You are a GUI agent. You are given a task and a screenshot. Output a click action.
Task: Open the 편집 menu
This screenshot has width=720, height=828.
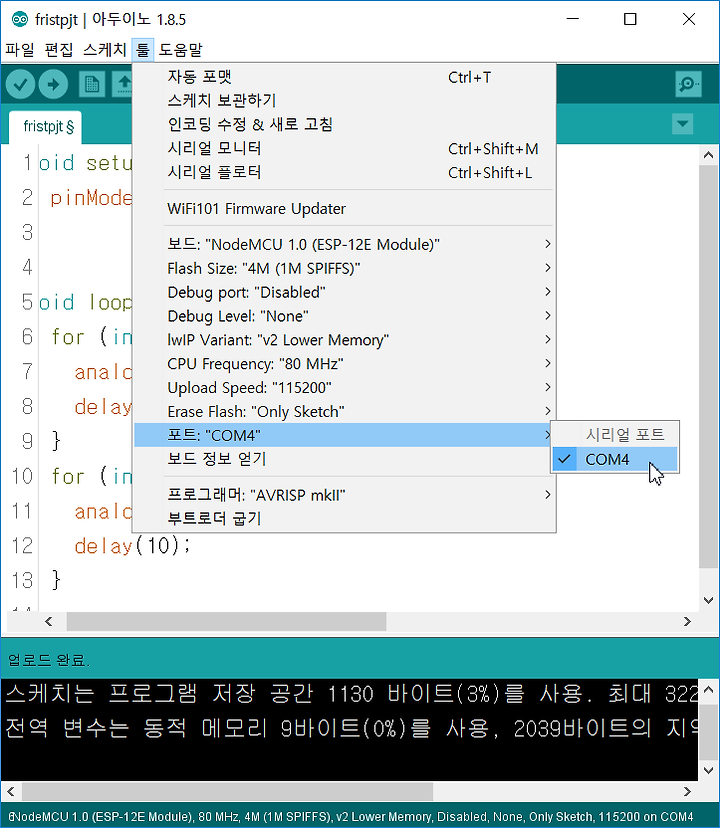[x=59, y=50]
